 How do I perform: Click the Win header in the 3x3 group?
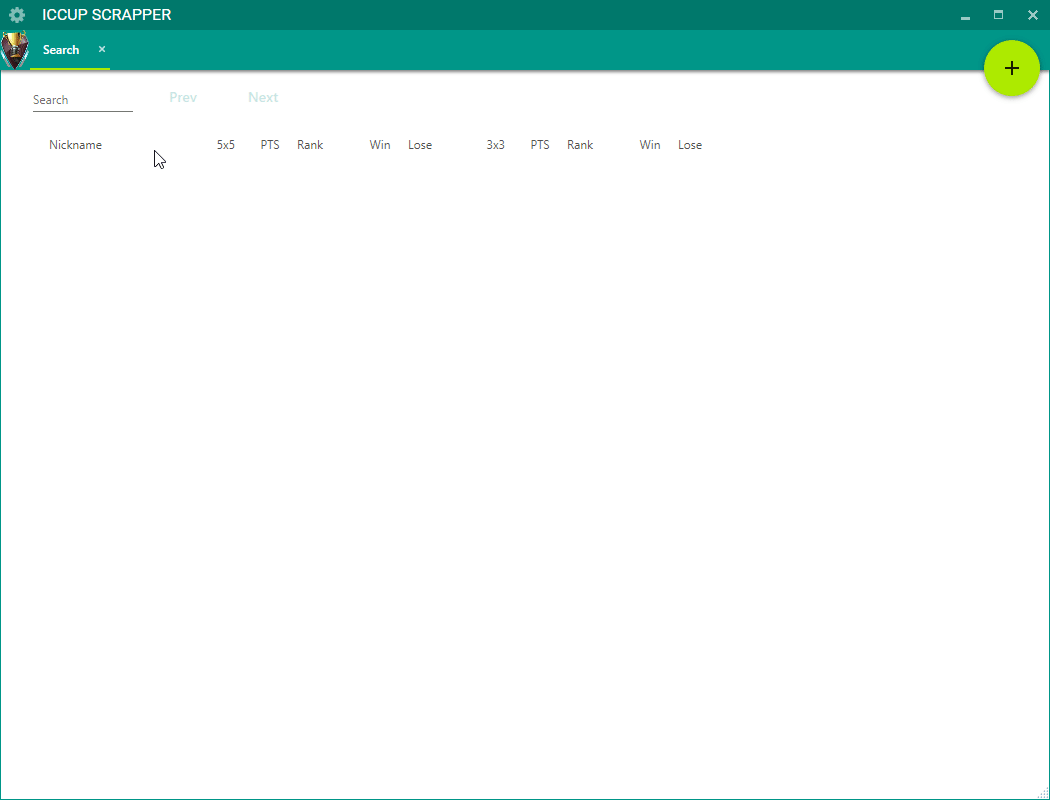pyautogui.click(x=650, y=145)
